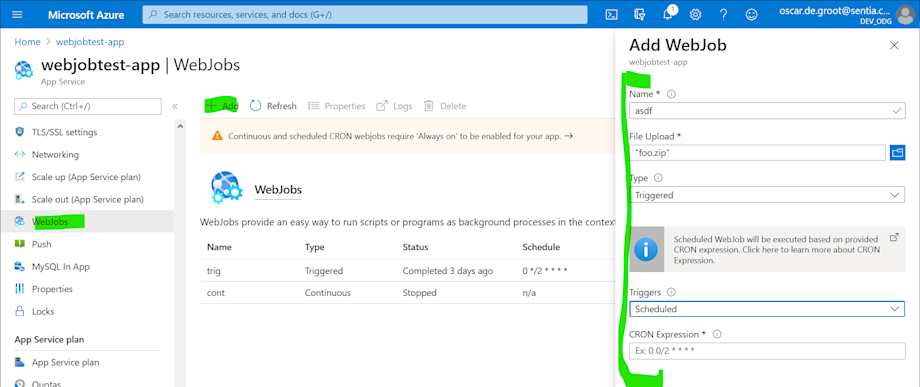Click the '0 */2 * * * *' schedule cell
This screenshot has height=387, width=920.
point(544,271)
